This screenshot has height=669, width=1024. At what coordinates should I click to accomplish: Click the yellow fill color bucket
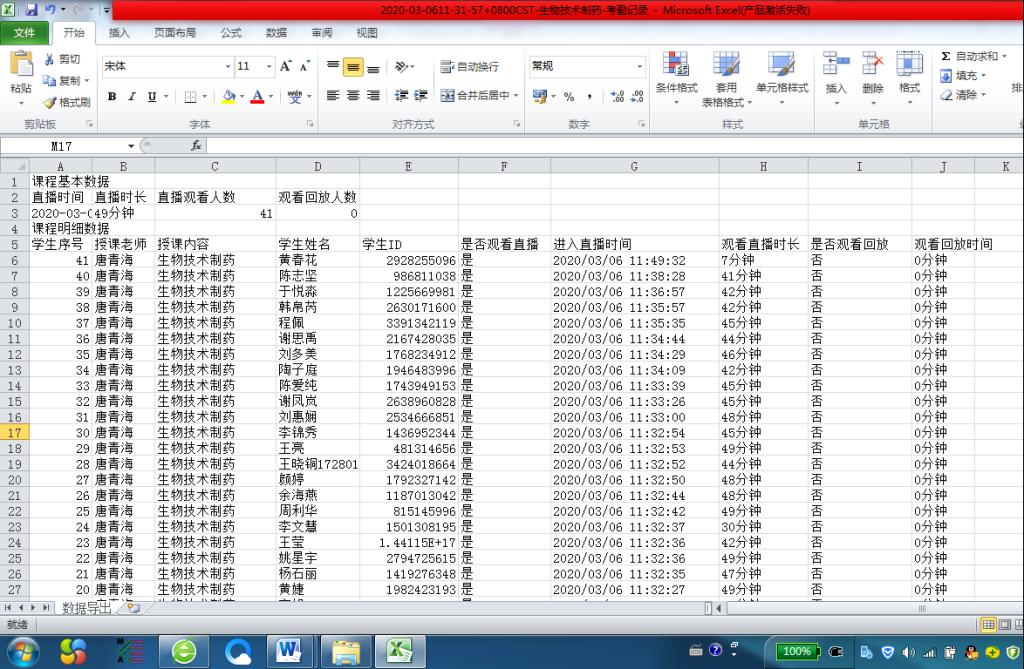tap(228, 97)
